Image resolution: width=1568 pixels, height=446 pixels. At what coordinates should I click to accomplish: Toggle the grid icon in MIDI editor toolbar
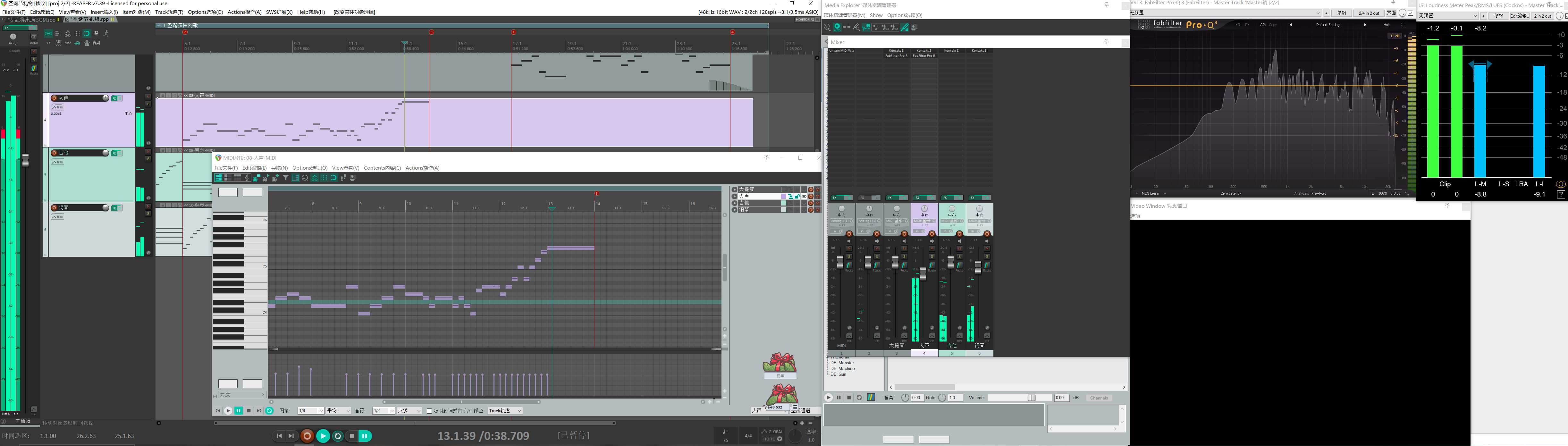pos(324,178)
